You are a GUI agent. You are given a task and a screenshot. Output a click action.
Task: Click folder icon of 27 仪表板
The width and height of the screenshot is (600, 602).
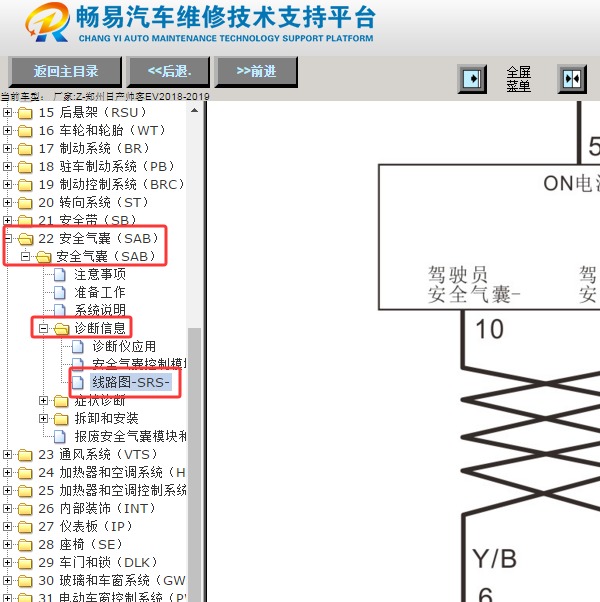click(25, 528)
